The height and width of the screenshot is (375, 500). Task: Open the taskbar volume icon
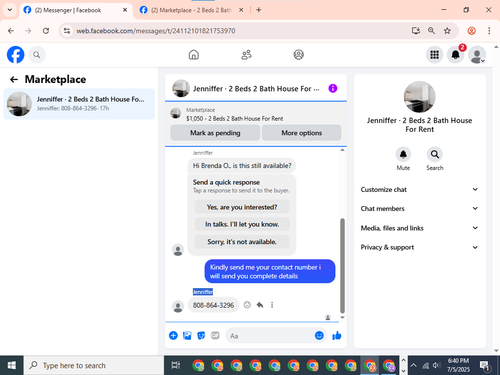tap(436, 365)
